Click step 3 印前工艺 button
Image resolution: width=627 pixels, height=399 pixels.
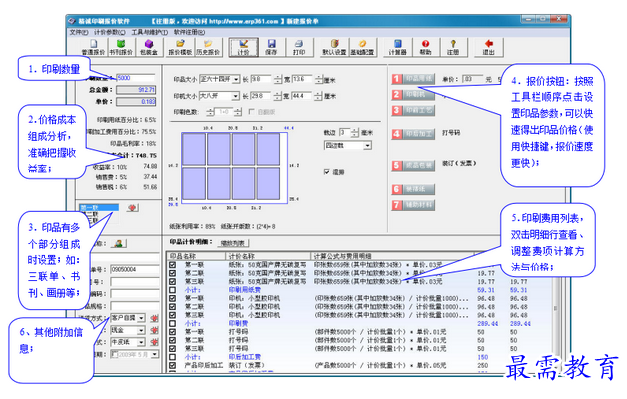413,110
